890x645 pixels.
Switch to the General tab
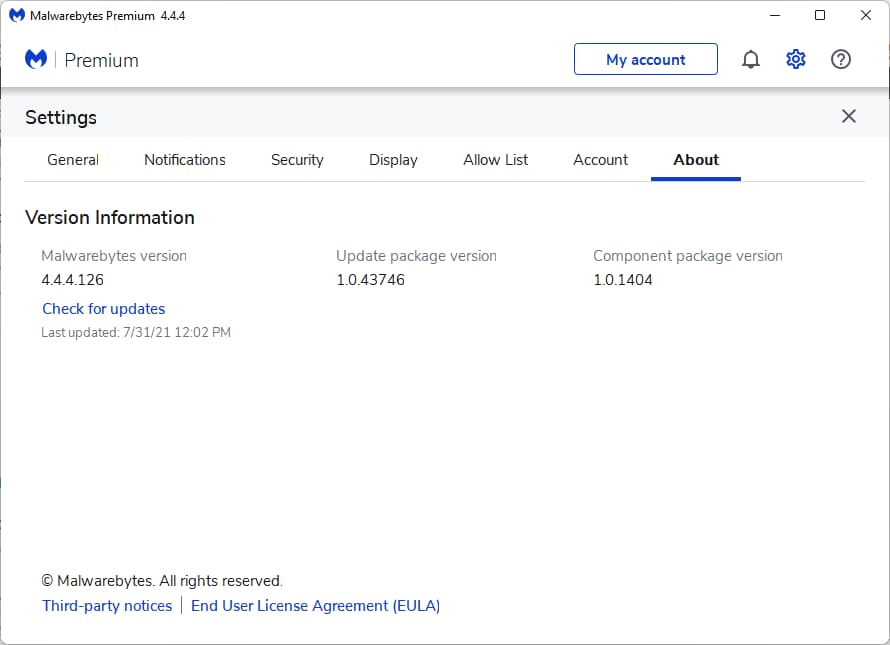[72, 159]
